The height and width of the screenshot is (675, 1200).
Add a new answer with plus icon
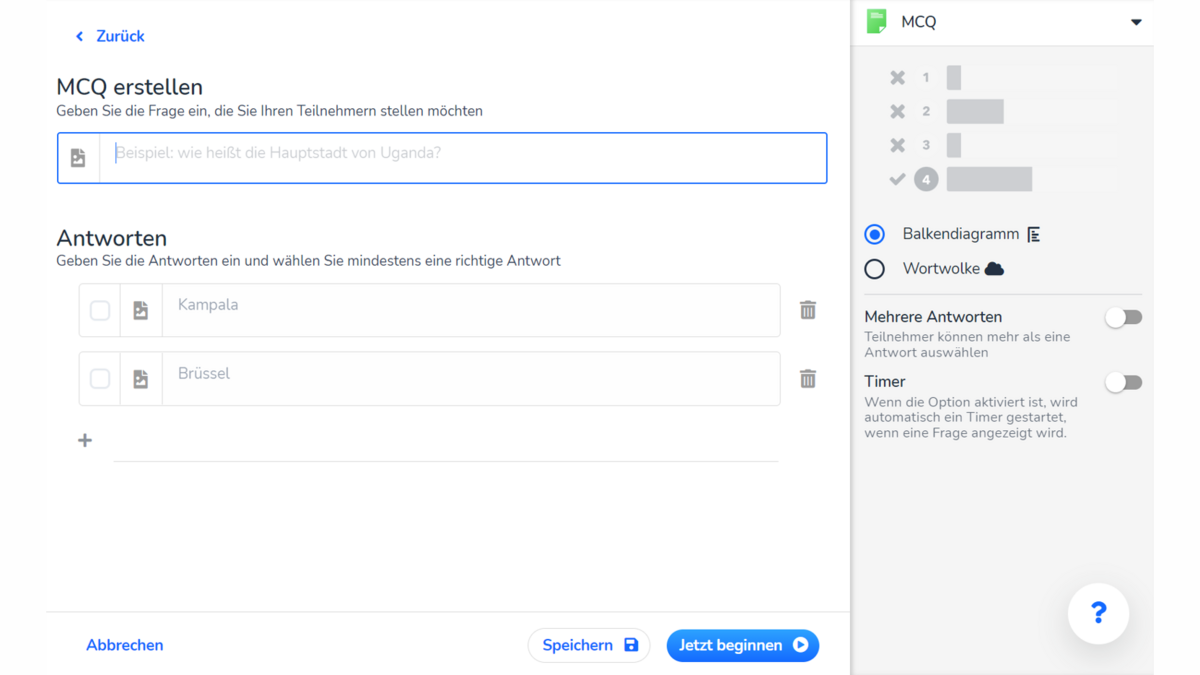pos(85,440)
